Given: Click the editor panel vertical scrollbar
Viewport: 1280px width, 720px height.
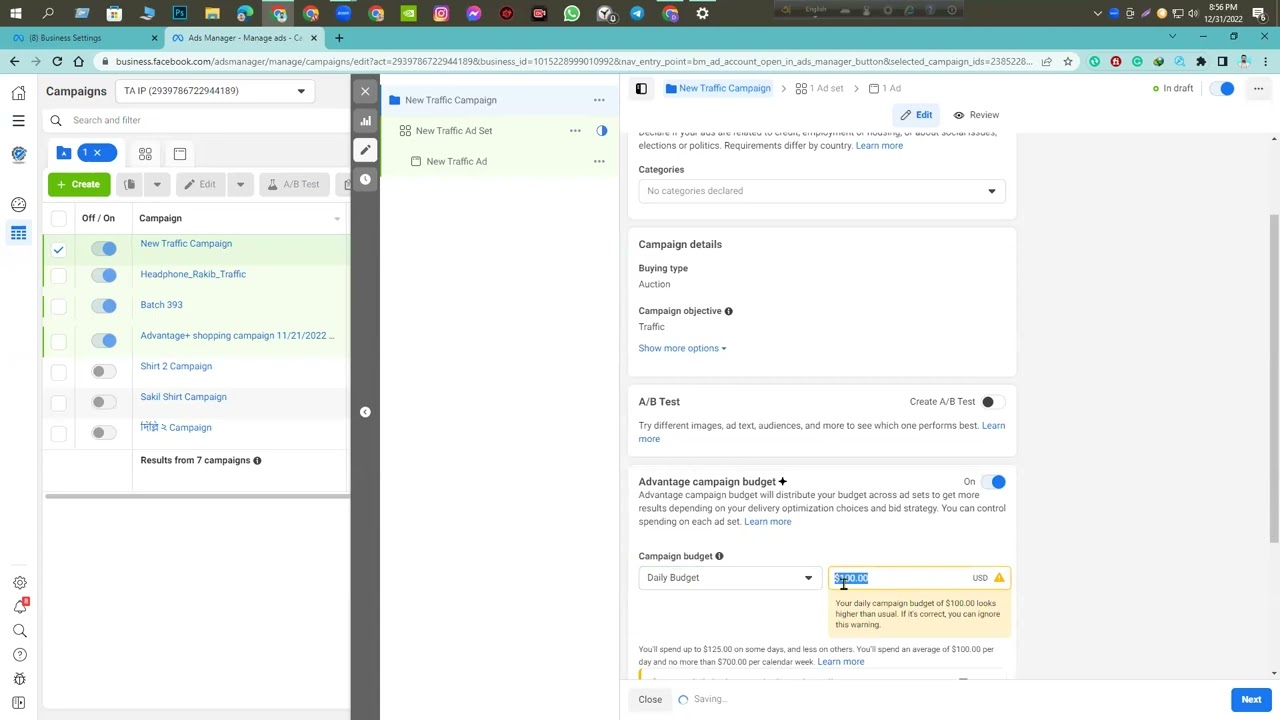Looking at the screenshot, I should tap(1273, 380).
